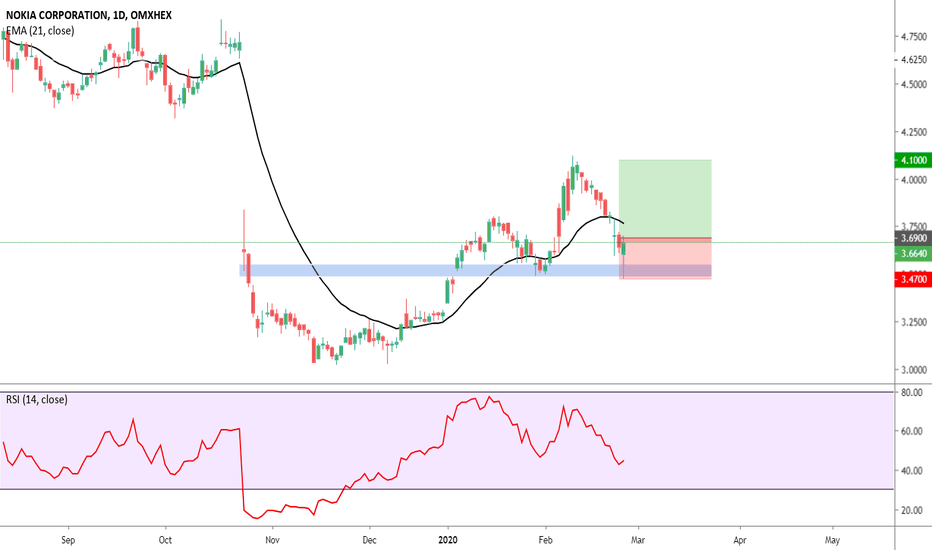Image resolution: width=932 pixels, height=550 pixels.
Task: Click the 4.2500 price axis label
Action: (x=914, y=132)
